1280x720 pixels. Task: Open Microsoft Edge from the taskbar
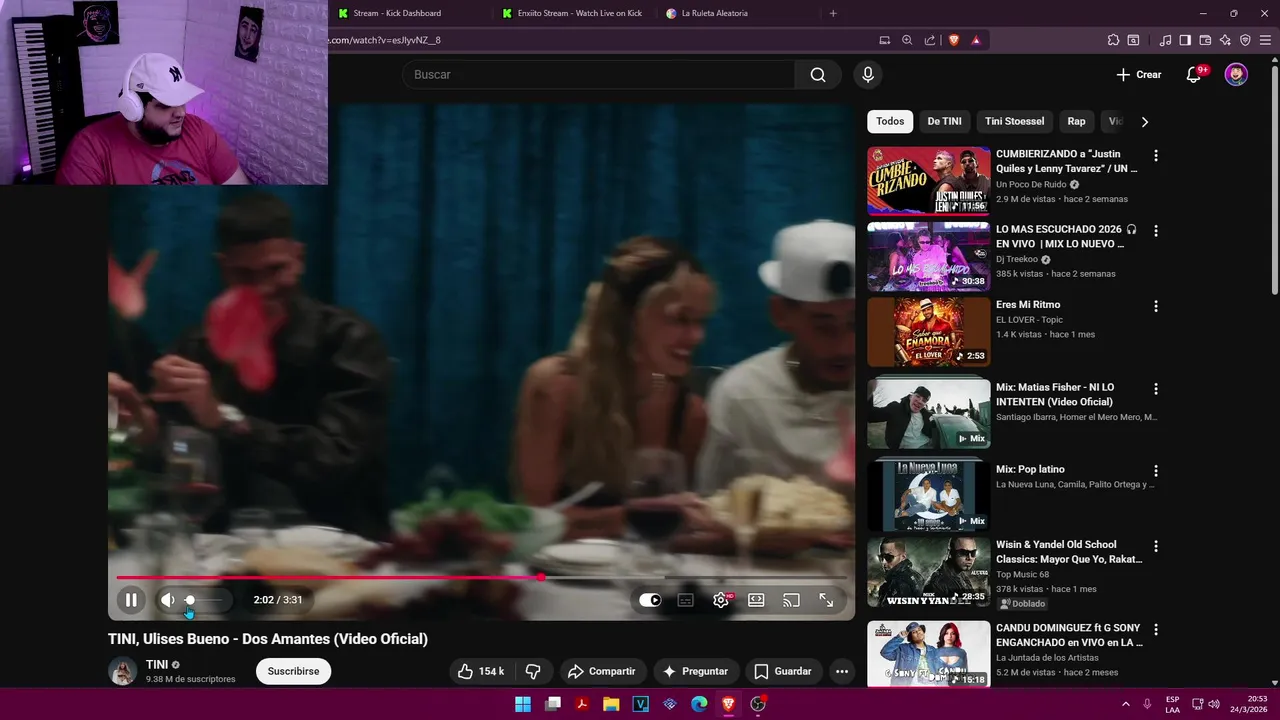699,704
